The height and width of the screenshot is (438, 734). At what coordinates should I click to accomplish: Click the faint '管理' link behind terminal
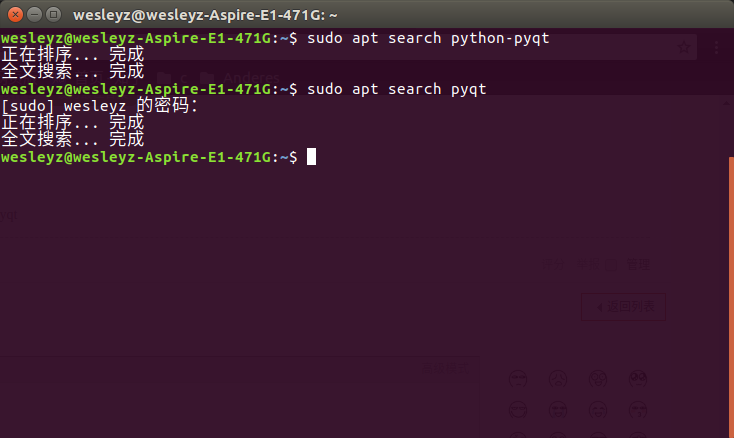(x=638, y=265)
